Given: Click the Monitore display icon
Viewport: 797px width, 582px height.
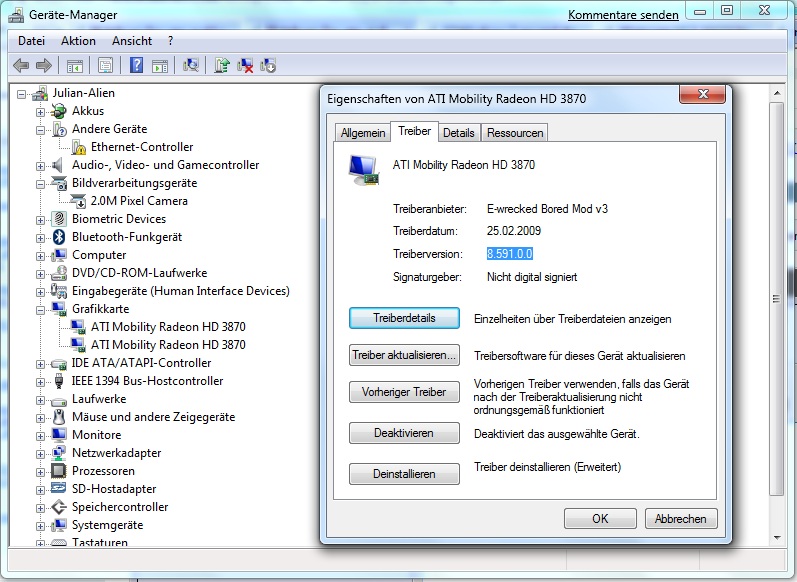Looking at the screenshot, I should 59,435.
